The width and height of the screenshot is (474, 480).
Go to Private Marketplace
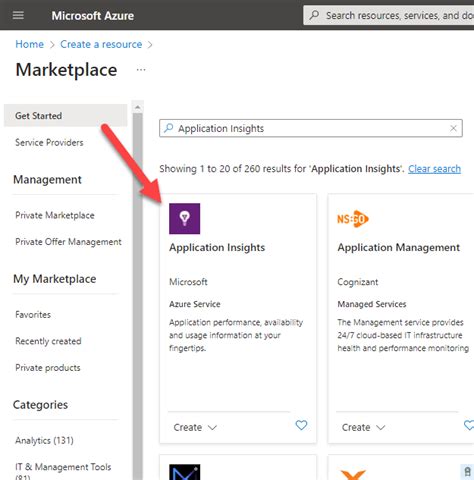pyautogui.click(x=55, y=215)
